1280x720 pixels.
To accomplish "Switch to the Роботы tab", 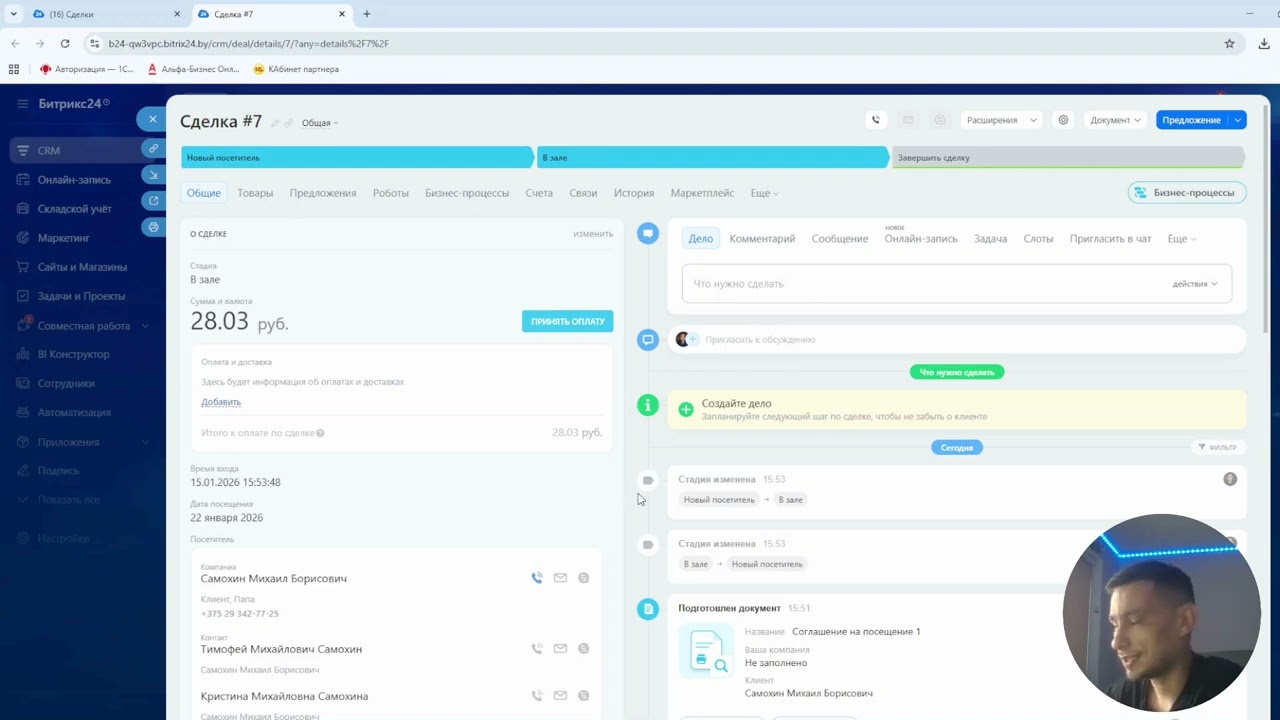I will pos(391,193).
